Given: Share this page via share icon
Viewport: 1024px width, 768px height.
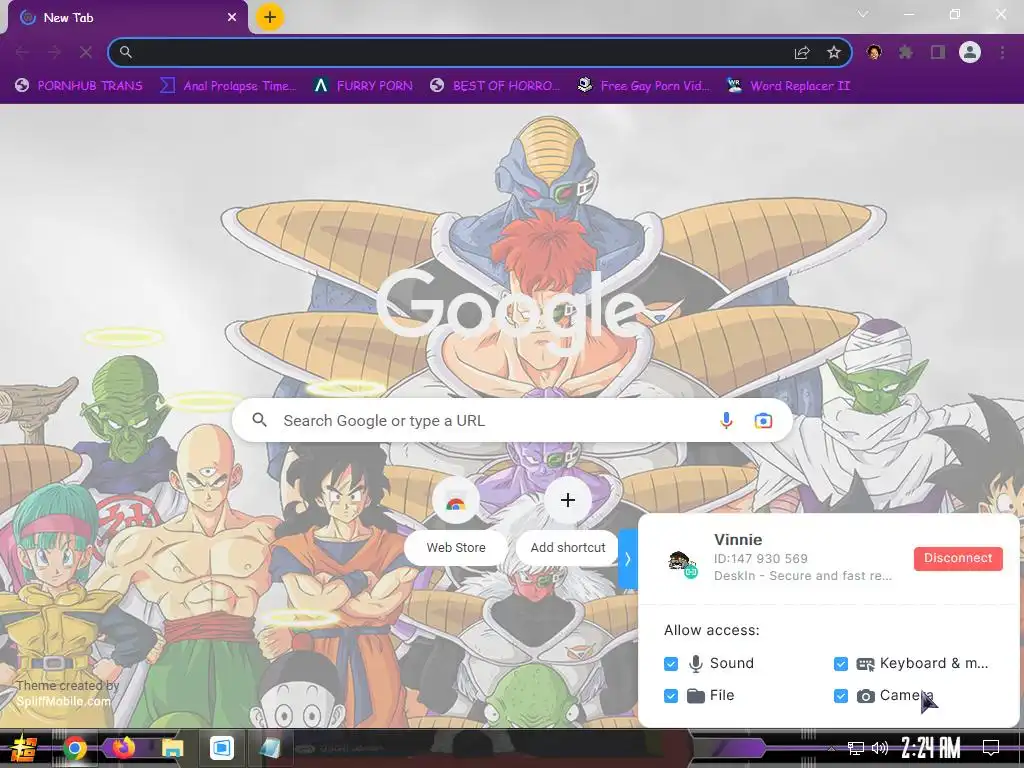Looking at the screenshot, I should [802, 52].
